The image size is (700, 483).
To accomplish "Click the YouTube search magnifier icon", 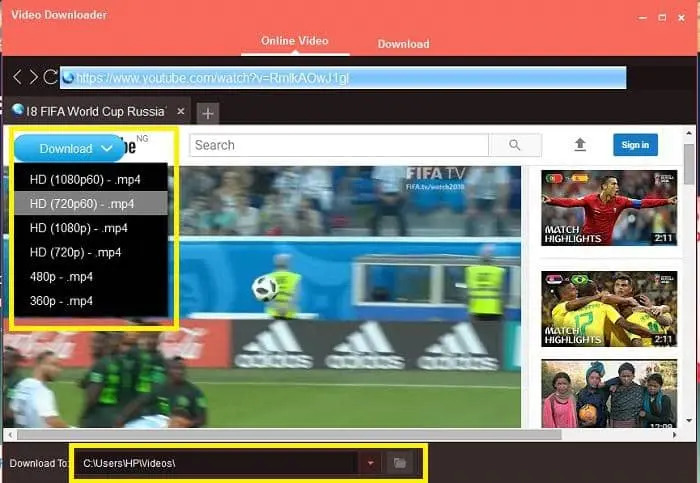I will (x=515, y=145).
